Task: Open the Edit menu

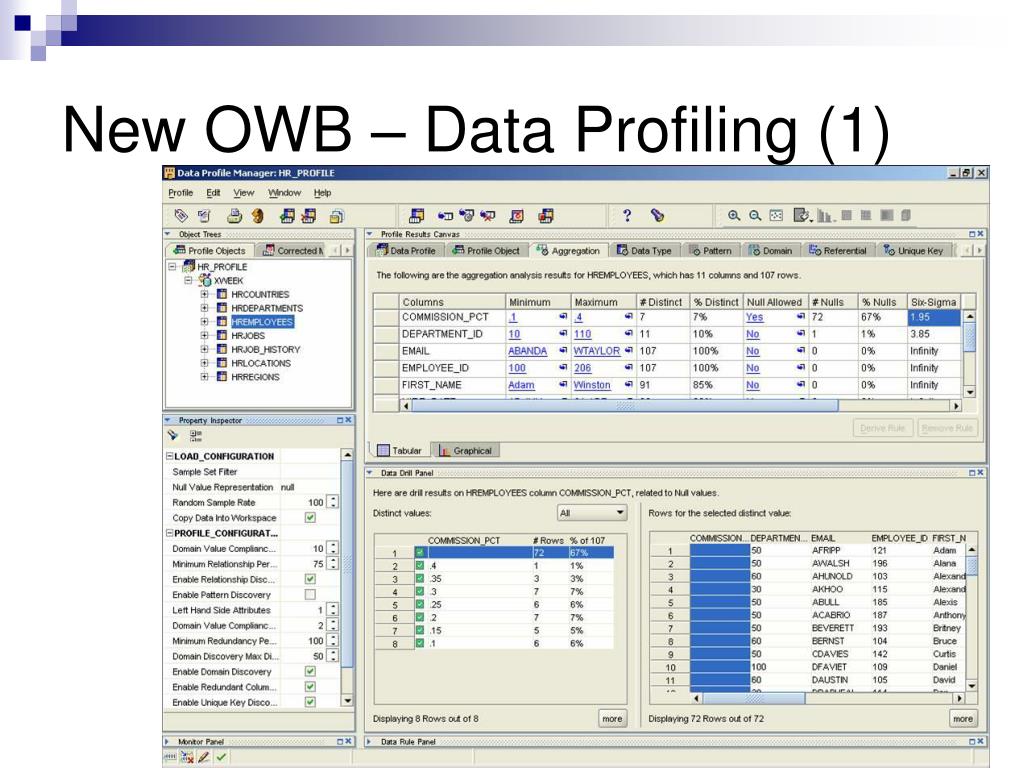Action: (213, 193)
